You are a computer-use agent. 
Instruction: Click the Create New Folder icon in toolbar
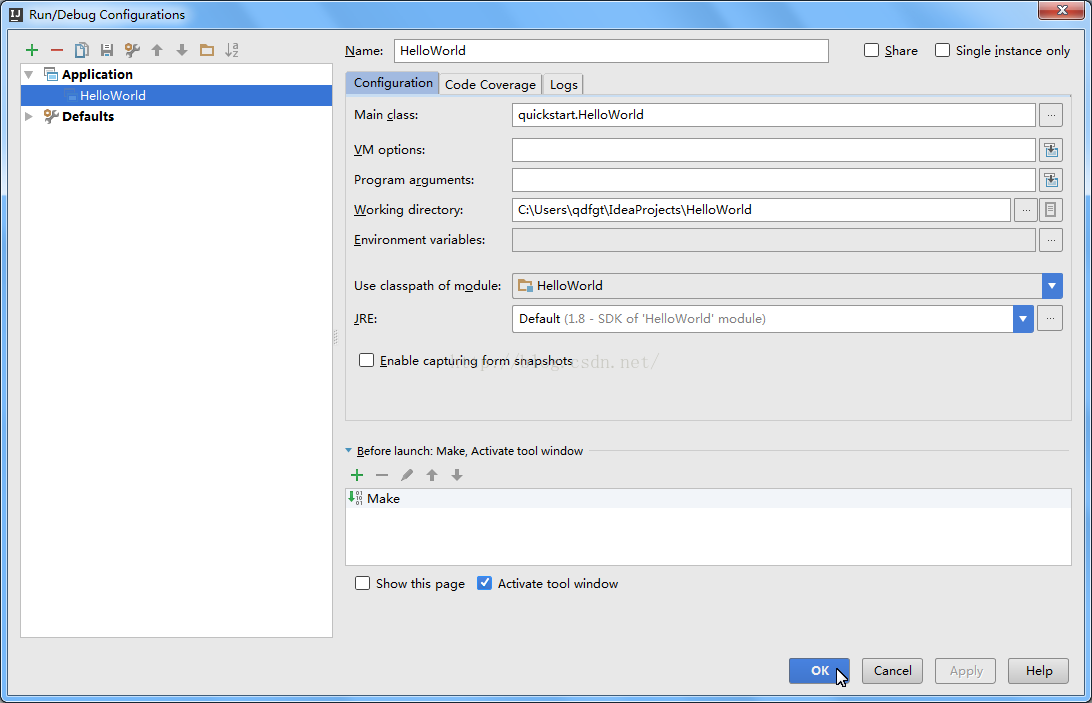(x=207, y=50)
